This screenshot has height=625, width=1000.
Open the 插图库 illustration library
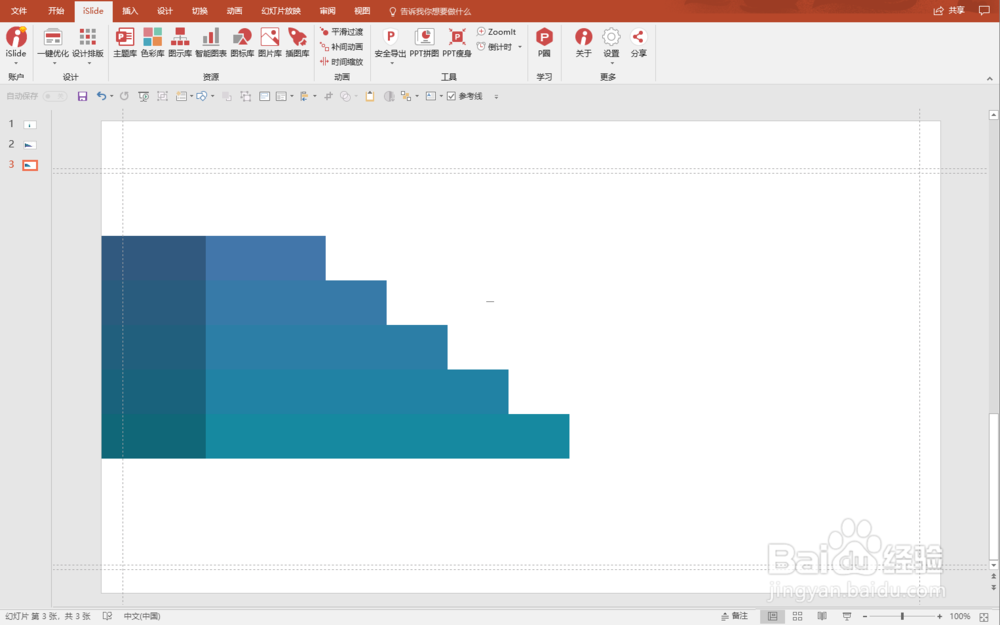point(297,42)
